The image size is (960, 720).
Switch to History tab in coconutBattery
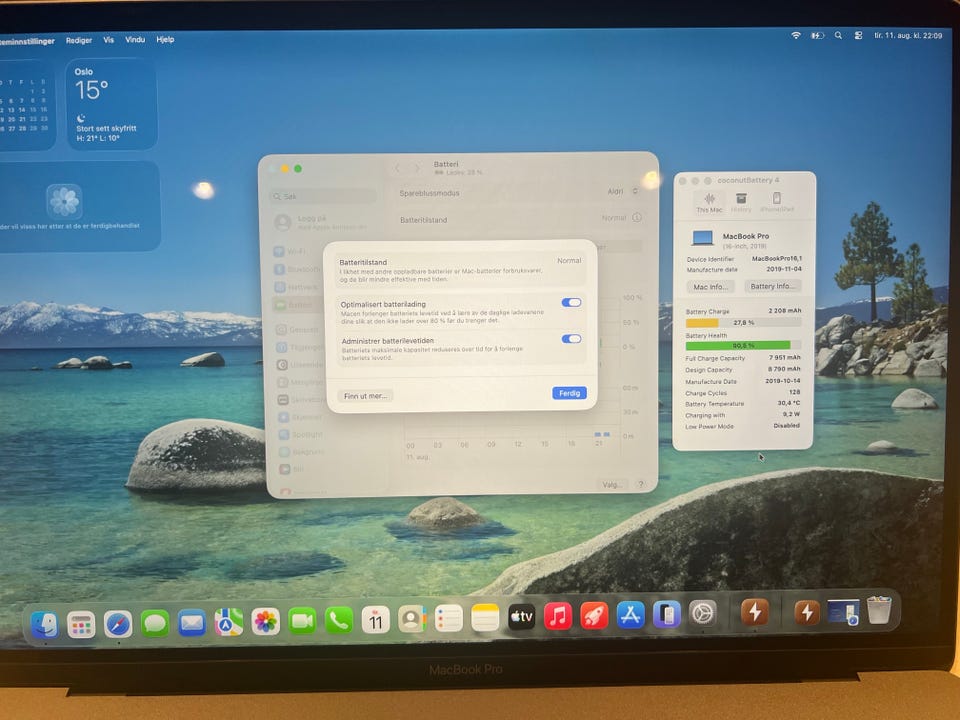click(741, 203)
